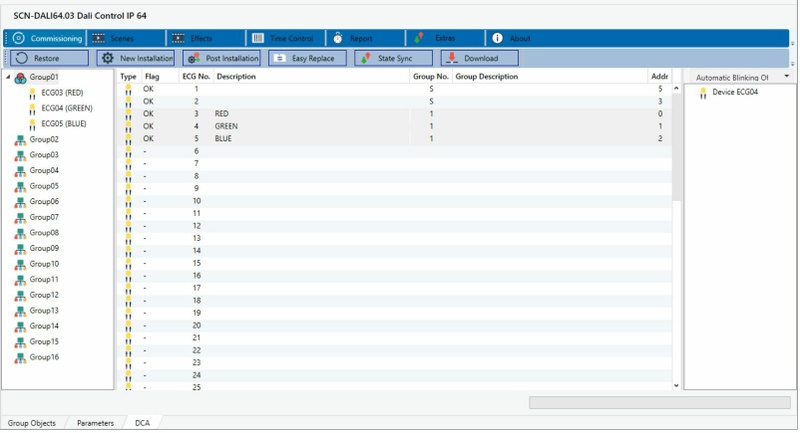
Task: Select ECG No. 20 table row
Action: click(x=394, y=325)
